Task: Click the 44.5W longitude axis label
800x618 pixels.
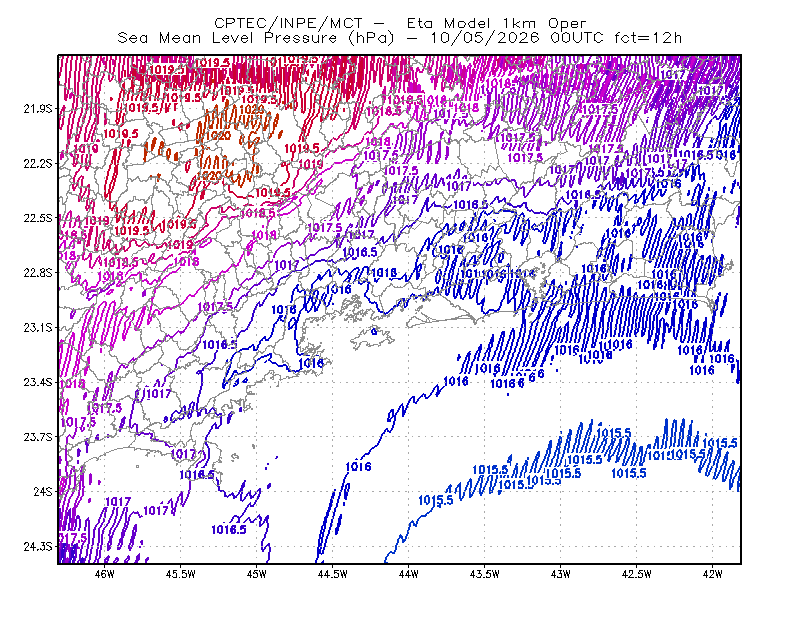Action: 333,574
